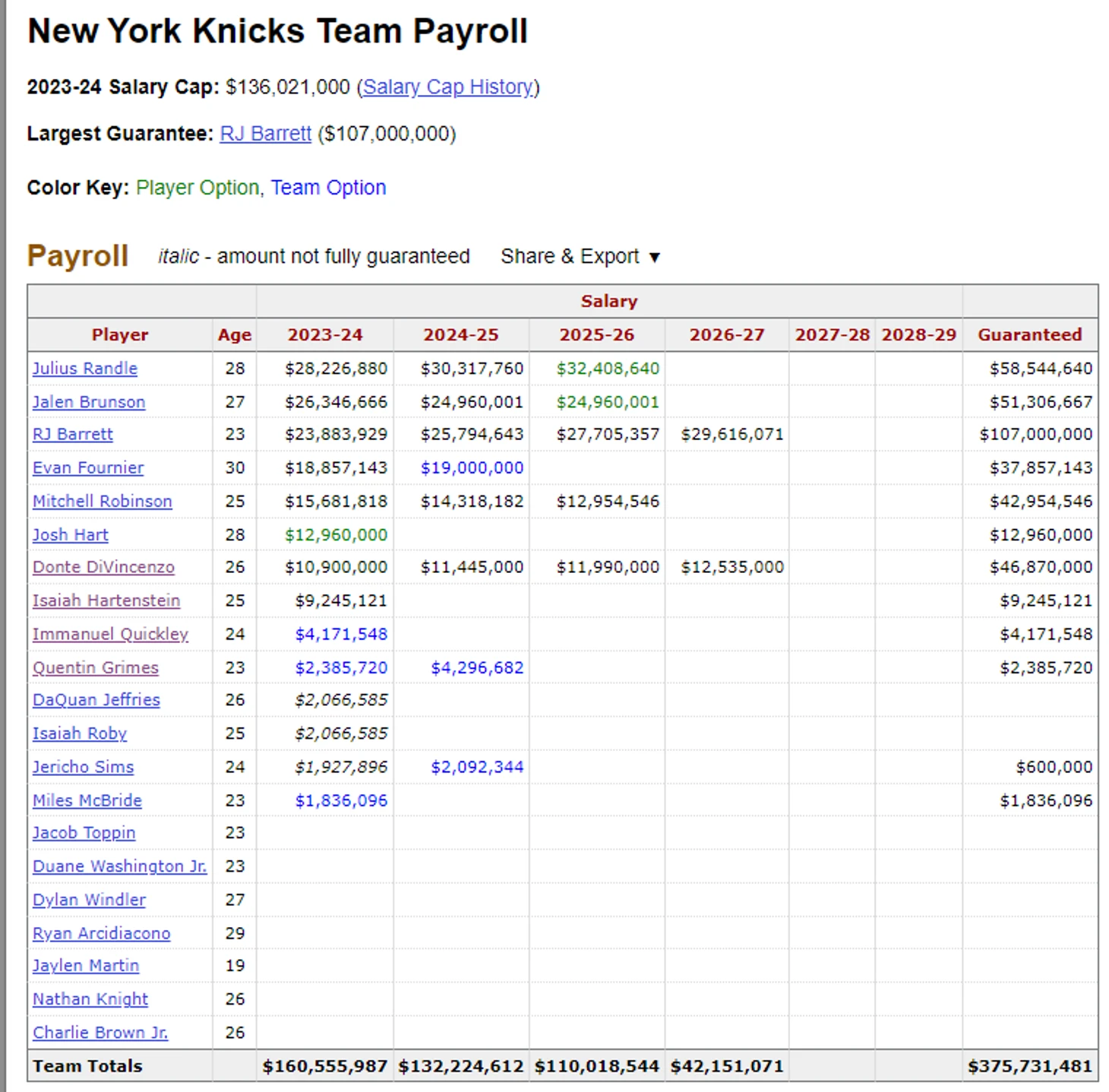Open DaQuan Jeffries' player page

[x=96, y=700]
